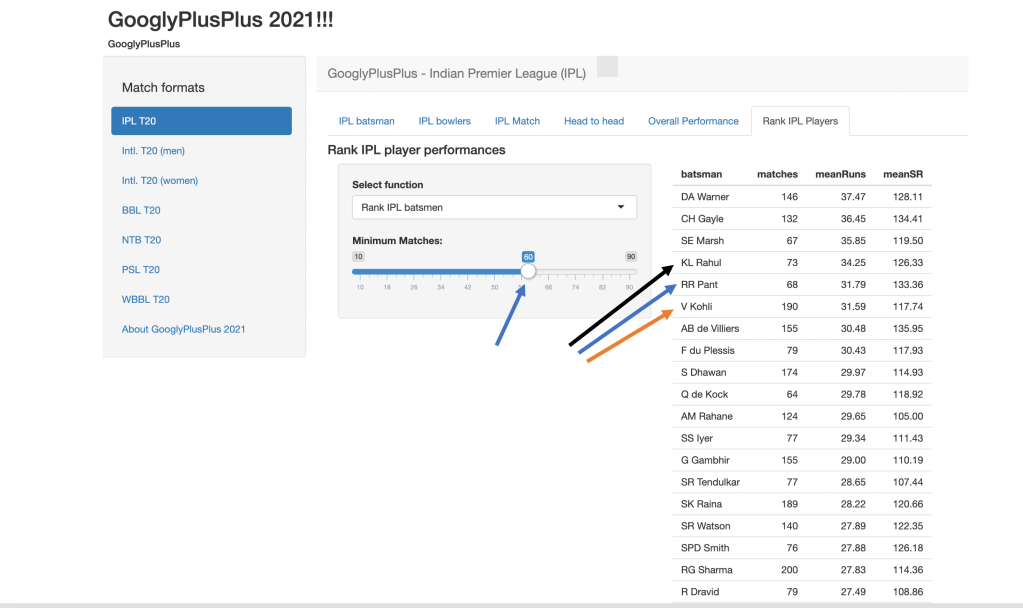Select the Rank IPL Players tab
The width and height of the screenshot is (1023, 608).
tap(800, 121)
